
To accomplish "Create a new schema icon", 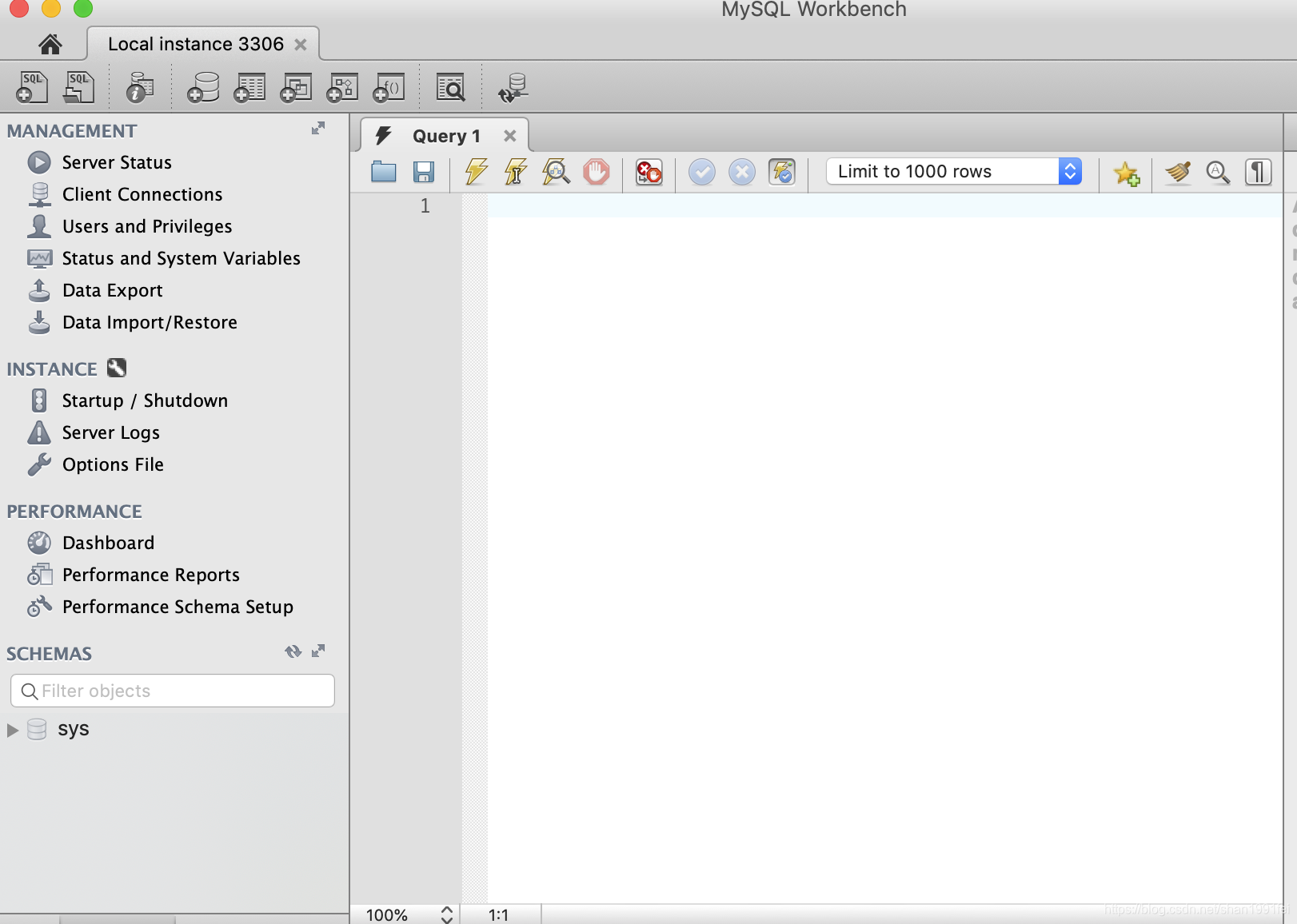I will tap(203, 87).
